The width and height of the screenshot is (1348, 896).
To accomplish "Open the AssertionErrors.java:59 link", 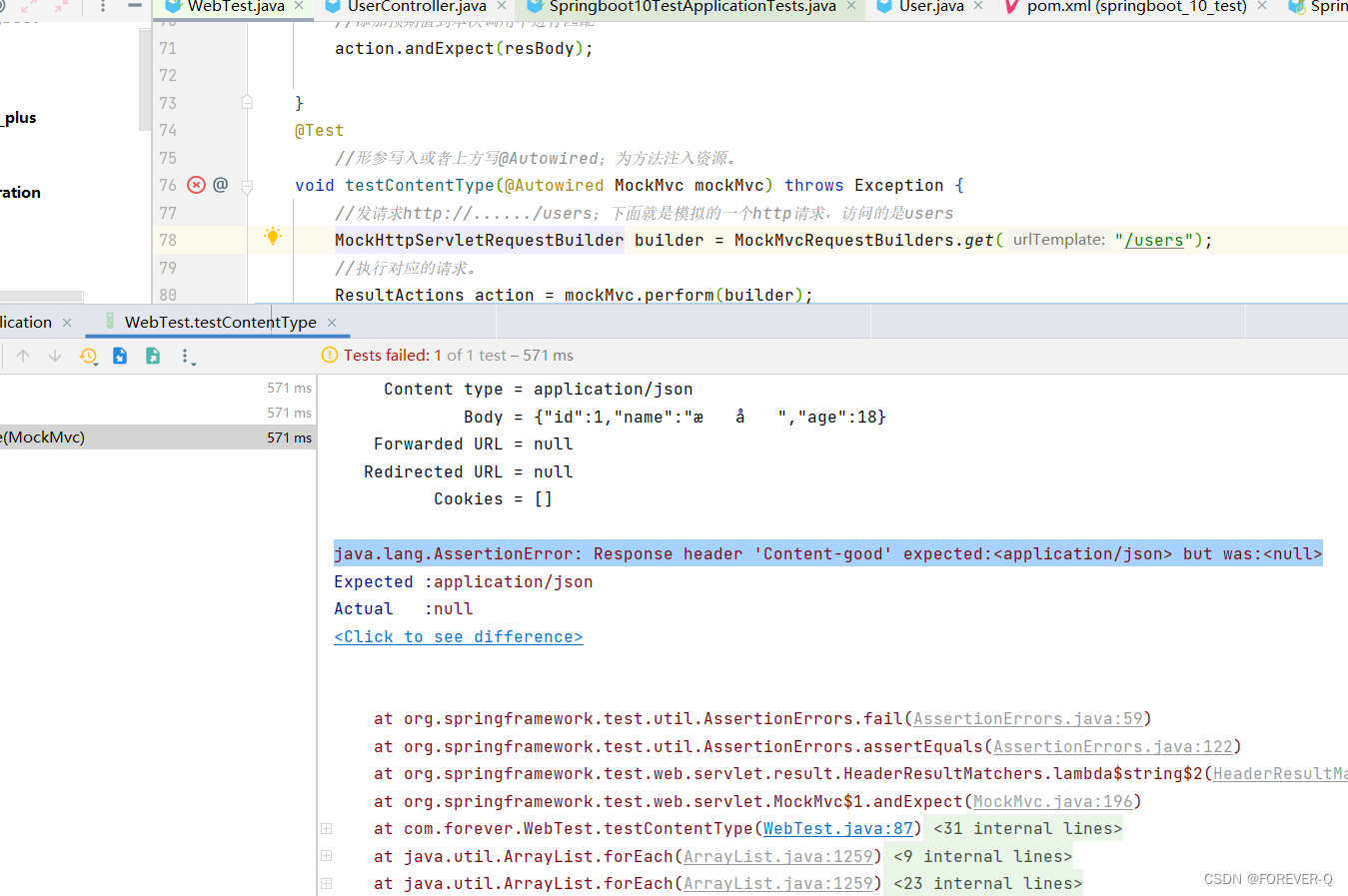I will click(x=1027, y=719).
